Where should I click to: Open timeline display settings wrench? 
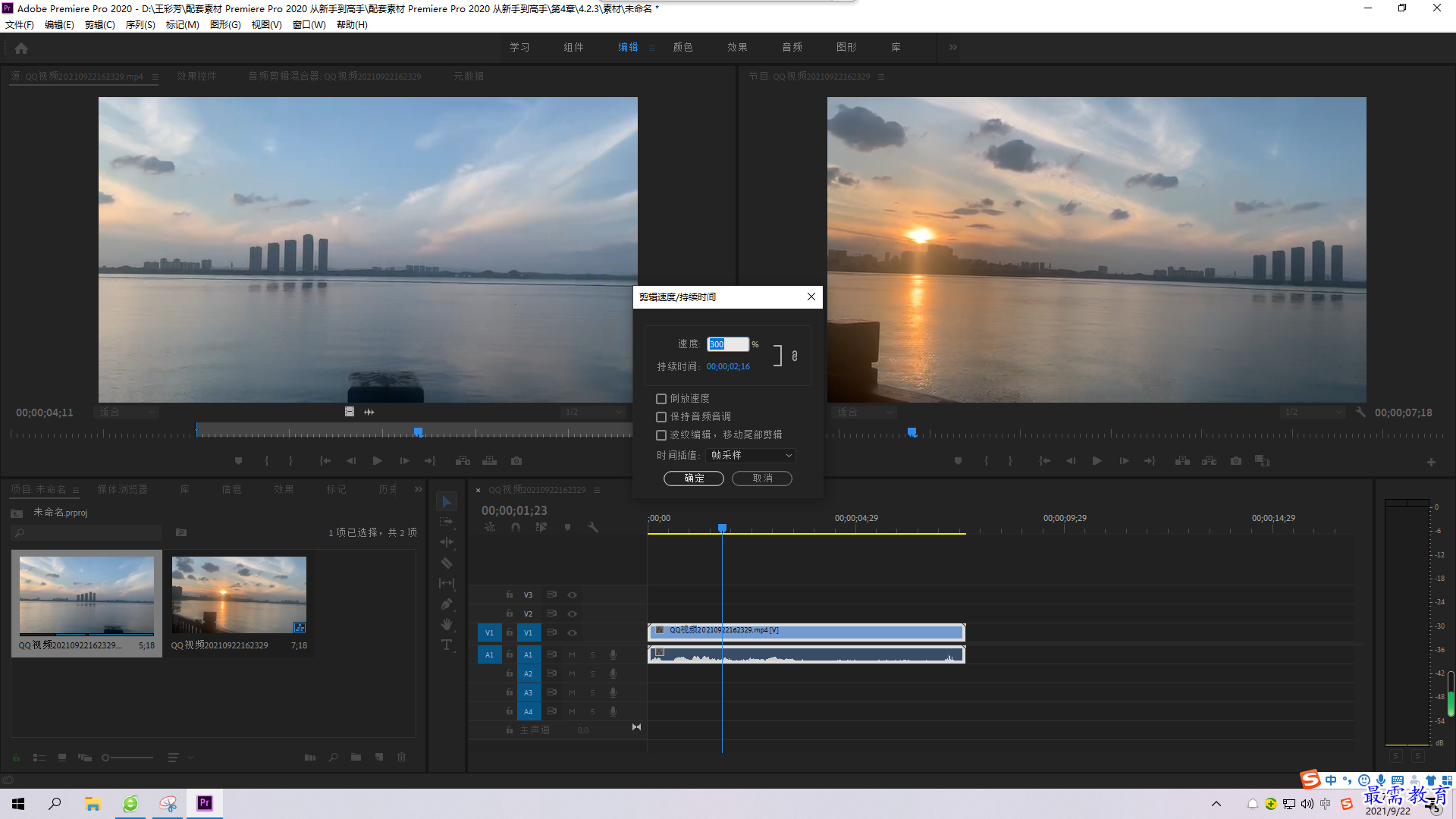pyautogui.click(x=593, y=527)
